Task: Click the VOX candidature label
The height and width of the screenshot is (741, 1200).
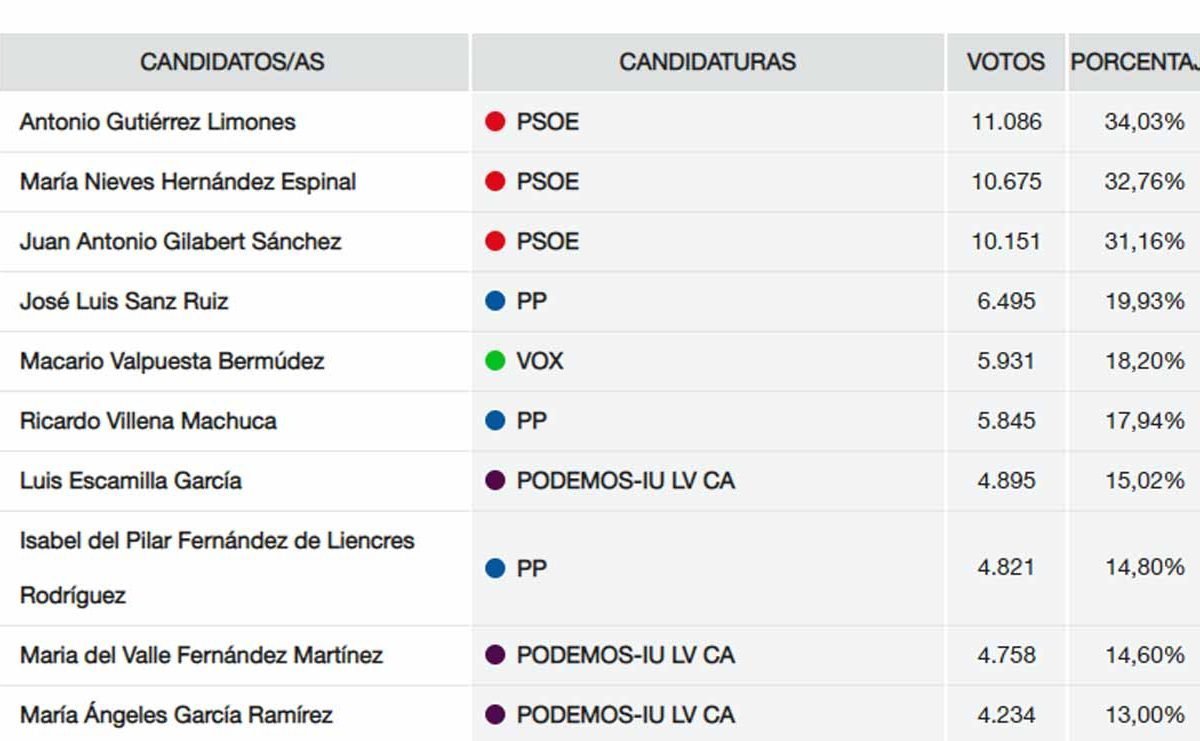Action: 540,361
